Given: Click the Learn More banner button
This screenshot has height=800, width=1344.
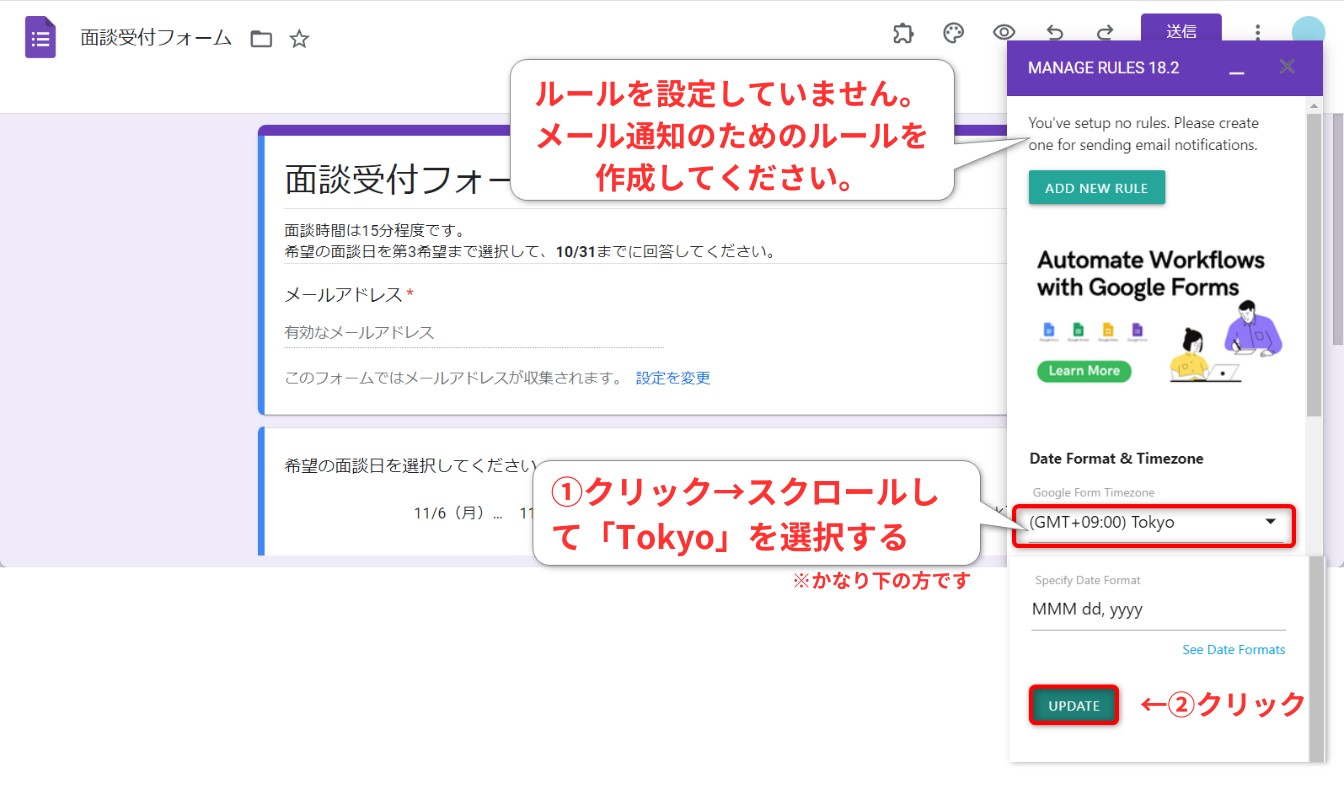Looking at the screenshot, I should (x=1084, y=371).
